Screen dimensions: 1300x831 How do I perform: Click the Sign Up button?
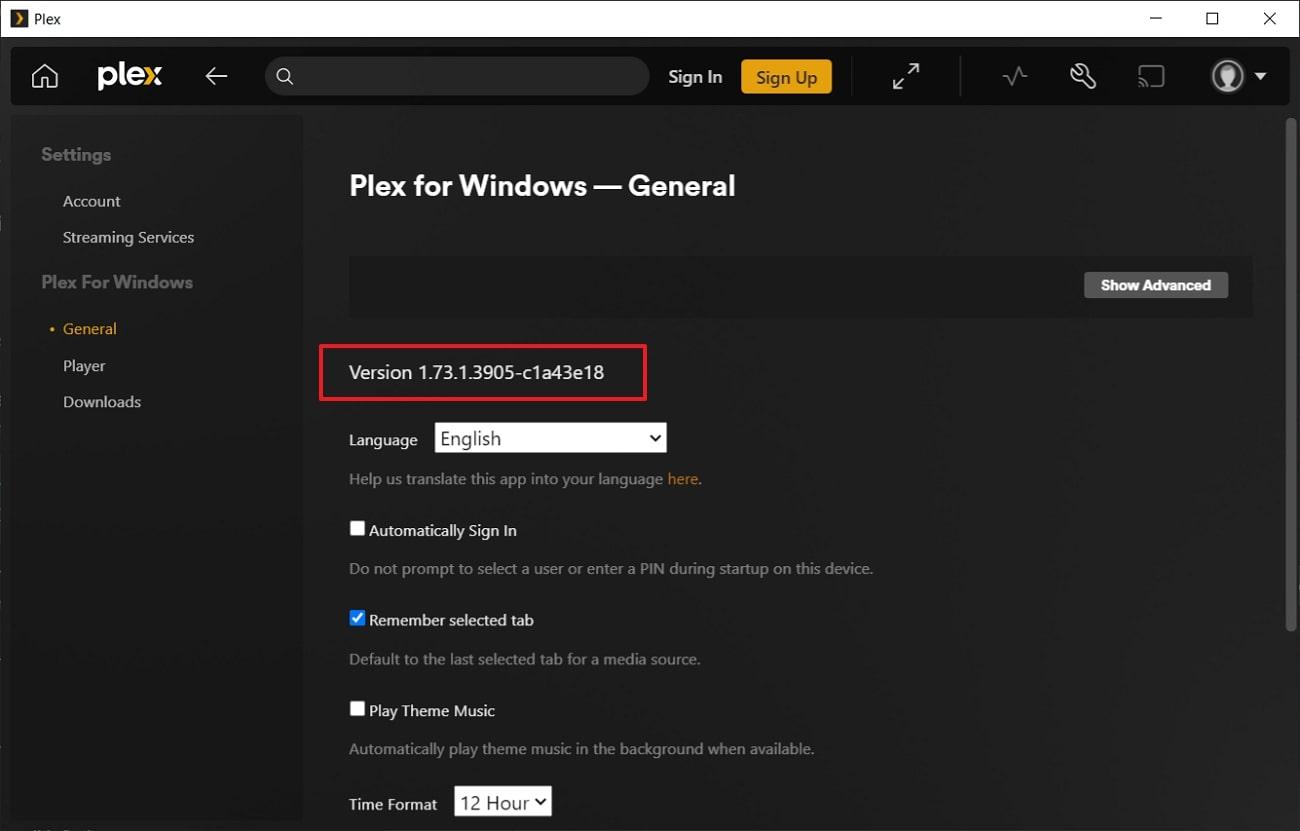coord(786,75)
